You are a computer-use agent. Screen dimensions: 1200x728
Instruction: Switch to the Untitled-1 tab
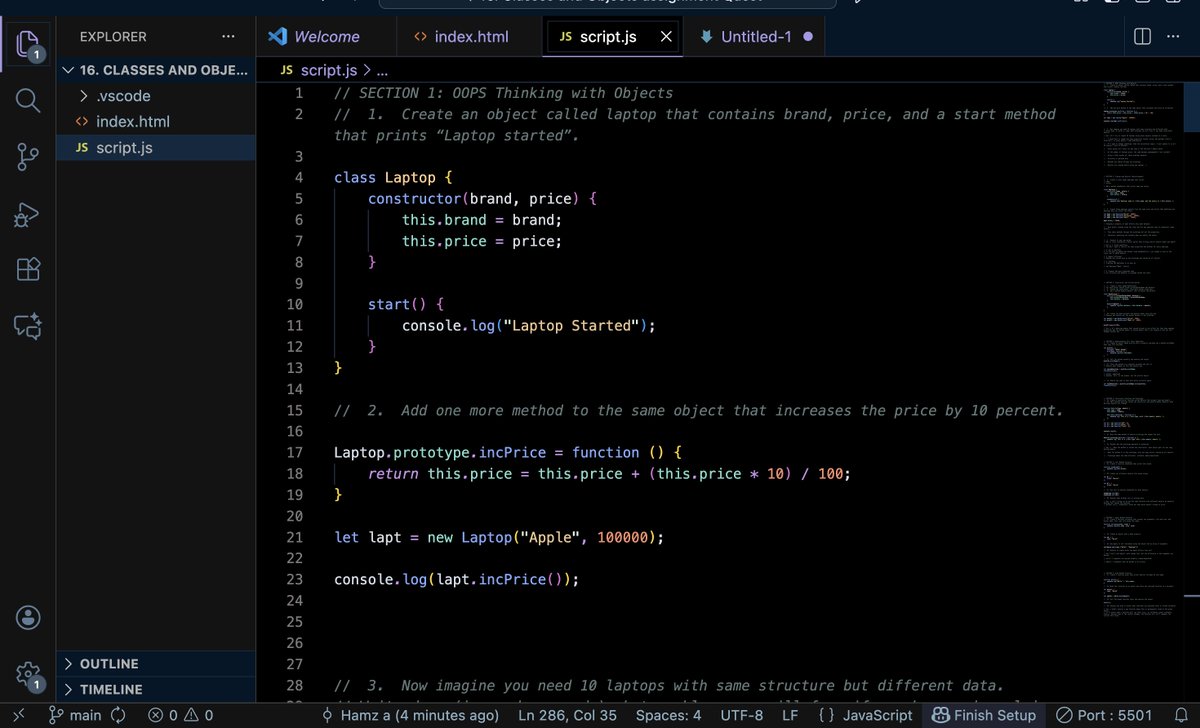tap(757, 37)
